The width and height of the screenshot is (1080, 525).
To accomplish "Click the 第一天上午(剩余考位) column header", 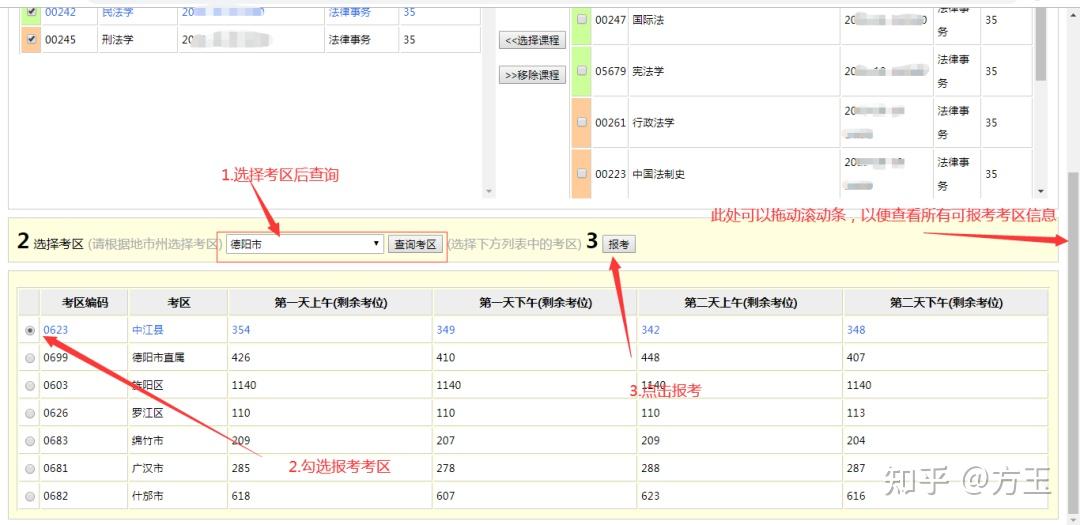I will coord(330,302).
